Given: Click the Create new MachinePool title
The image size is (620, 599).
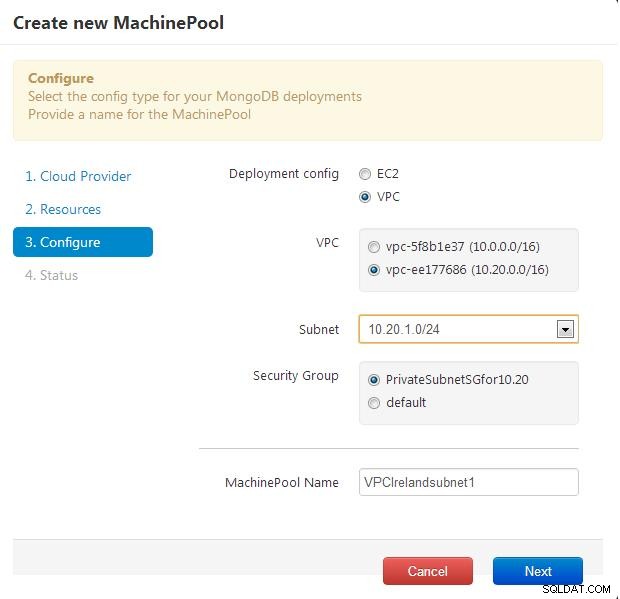Looking at the screenshot, I should 119,23.
